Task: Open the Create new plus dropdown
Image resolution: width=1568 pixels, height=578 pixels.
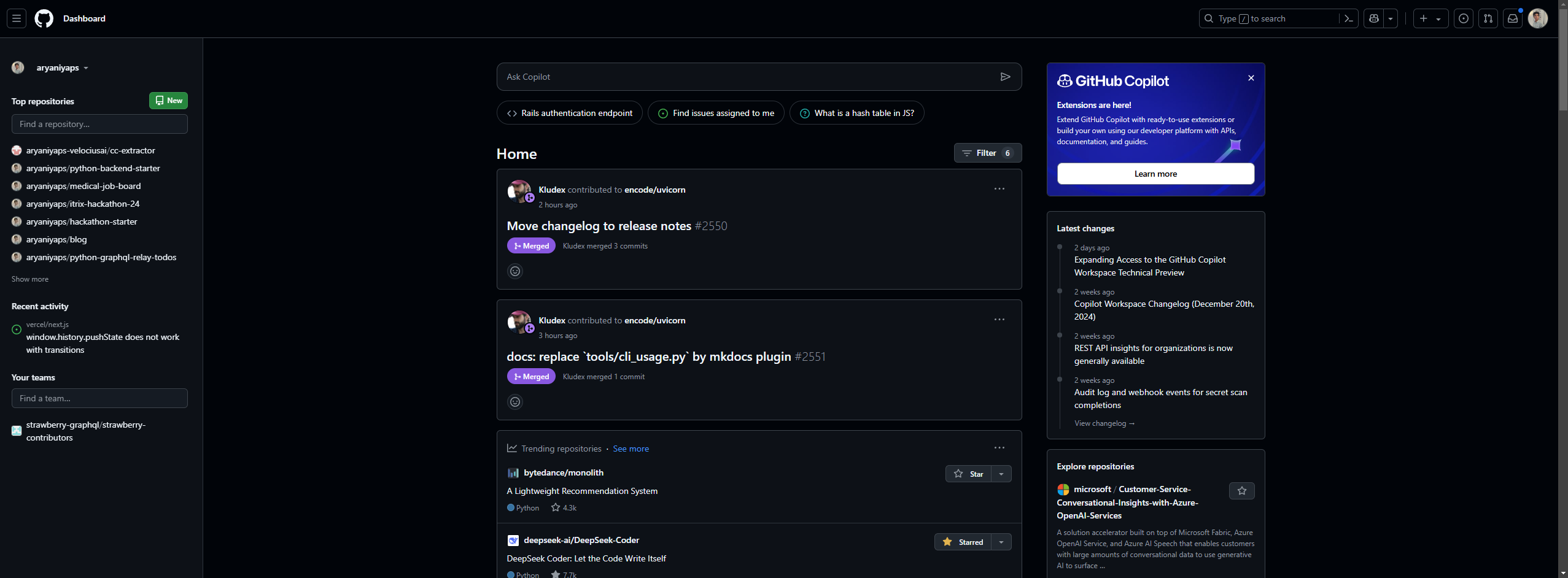Action: (x=1430, y=18)
